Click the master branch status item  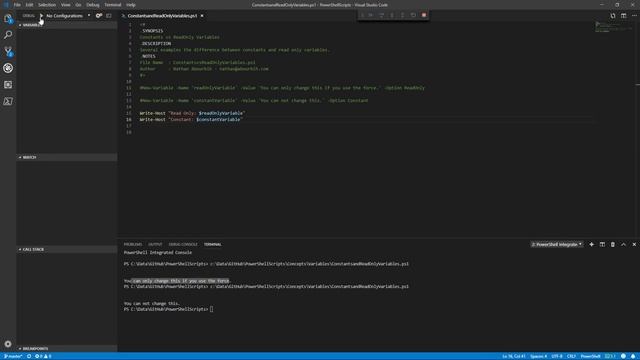tap(13, 356)
